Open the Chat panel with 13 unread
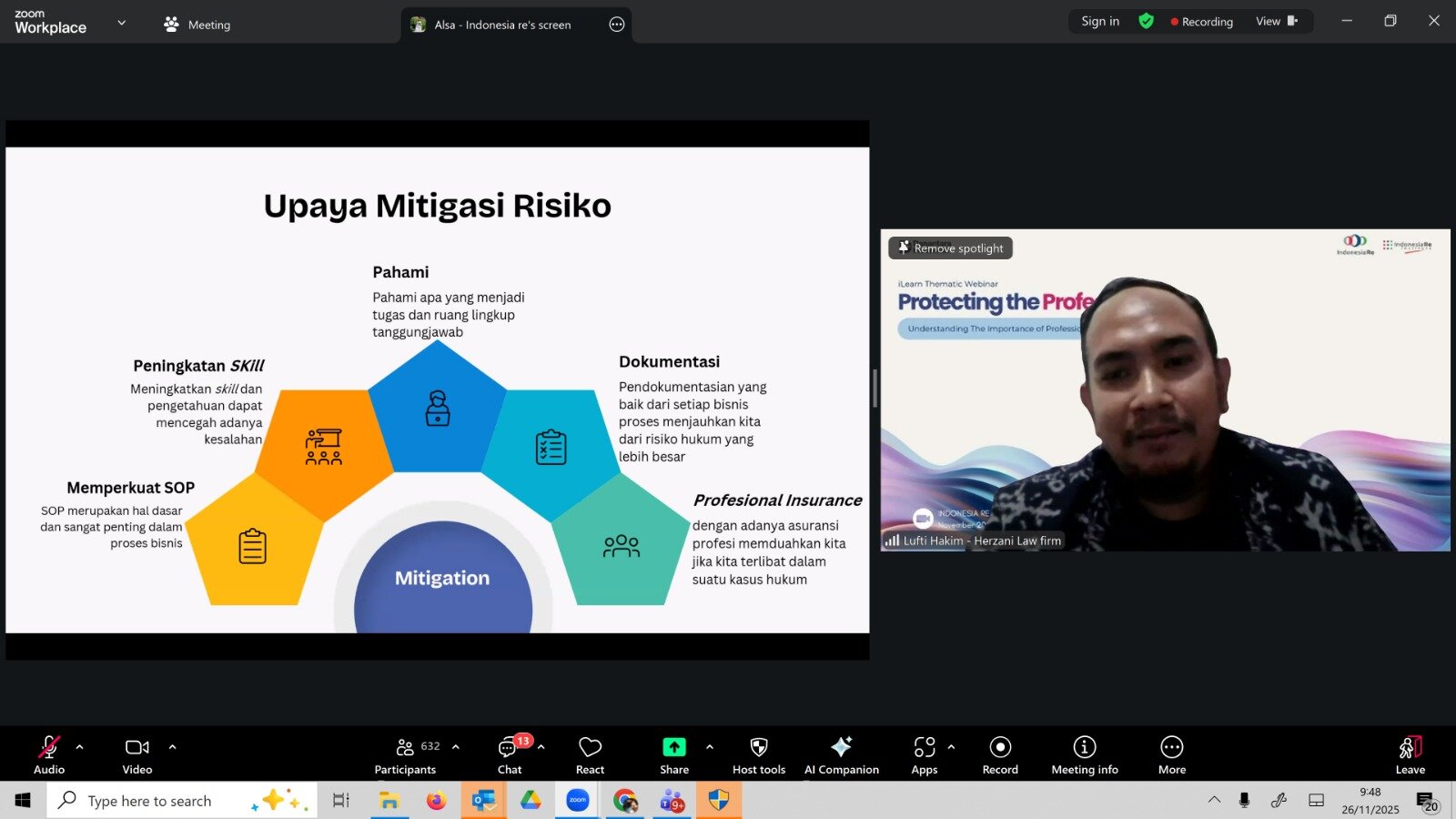 pyautogui.click(x=510, y=754)
